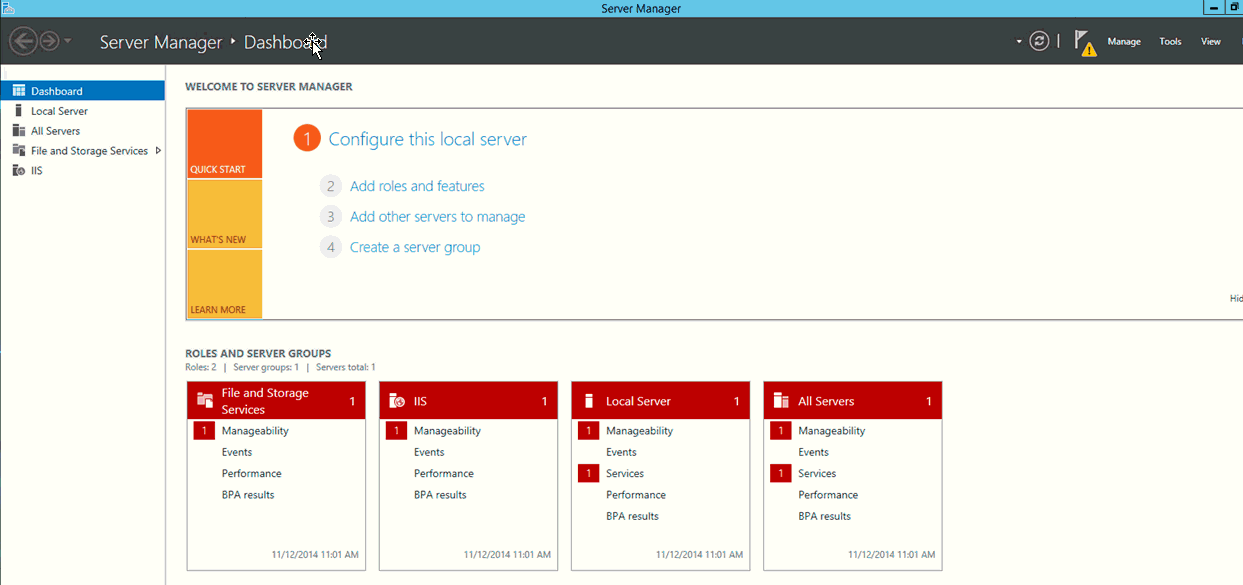Click red Manageability badge in IIS tile
This screenshot has height=585, width=1243.
click(396, 431)
